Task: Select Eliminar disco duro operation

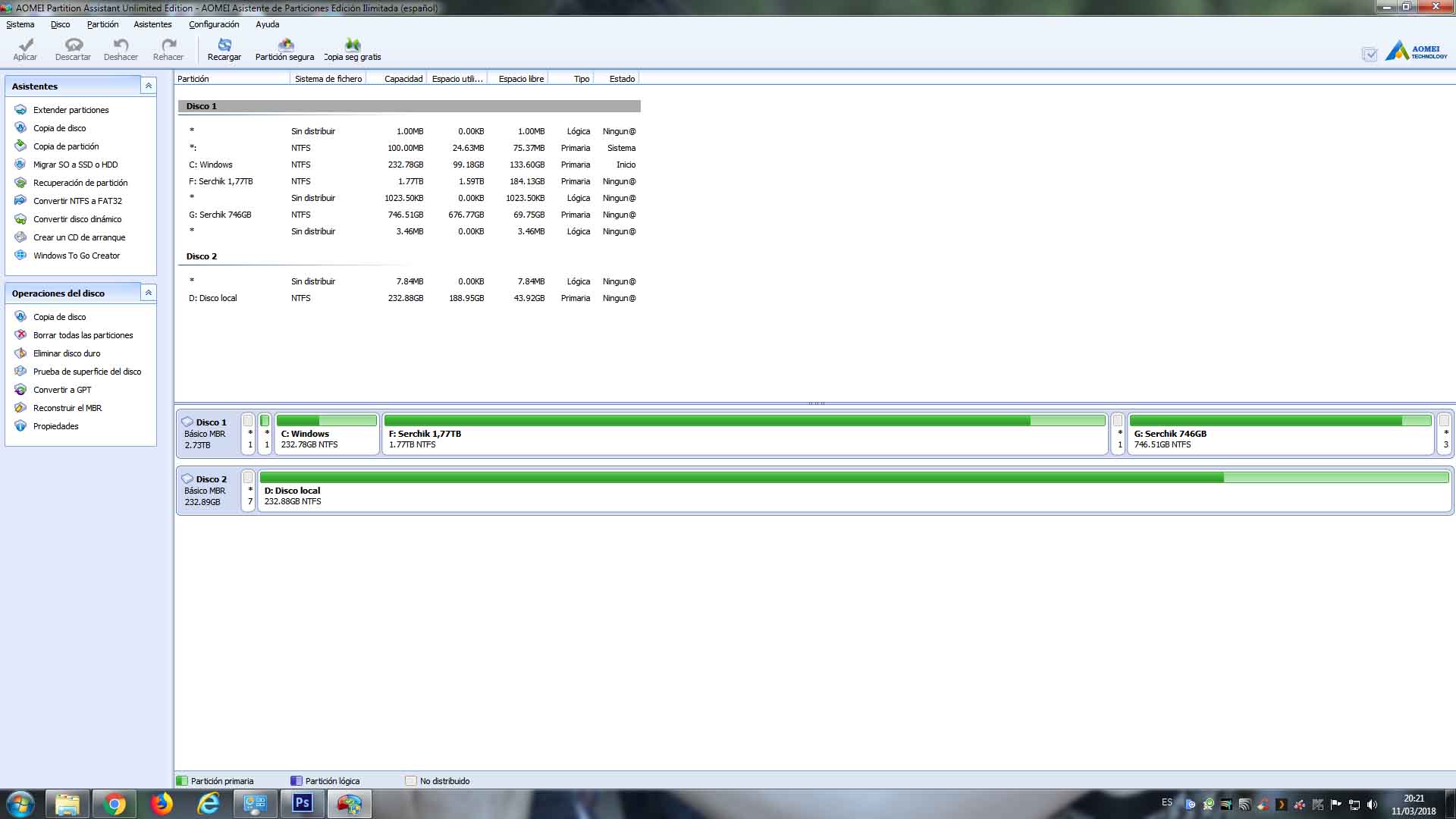Action: tap(67, 353)
